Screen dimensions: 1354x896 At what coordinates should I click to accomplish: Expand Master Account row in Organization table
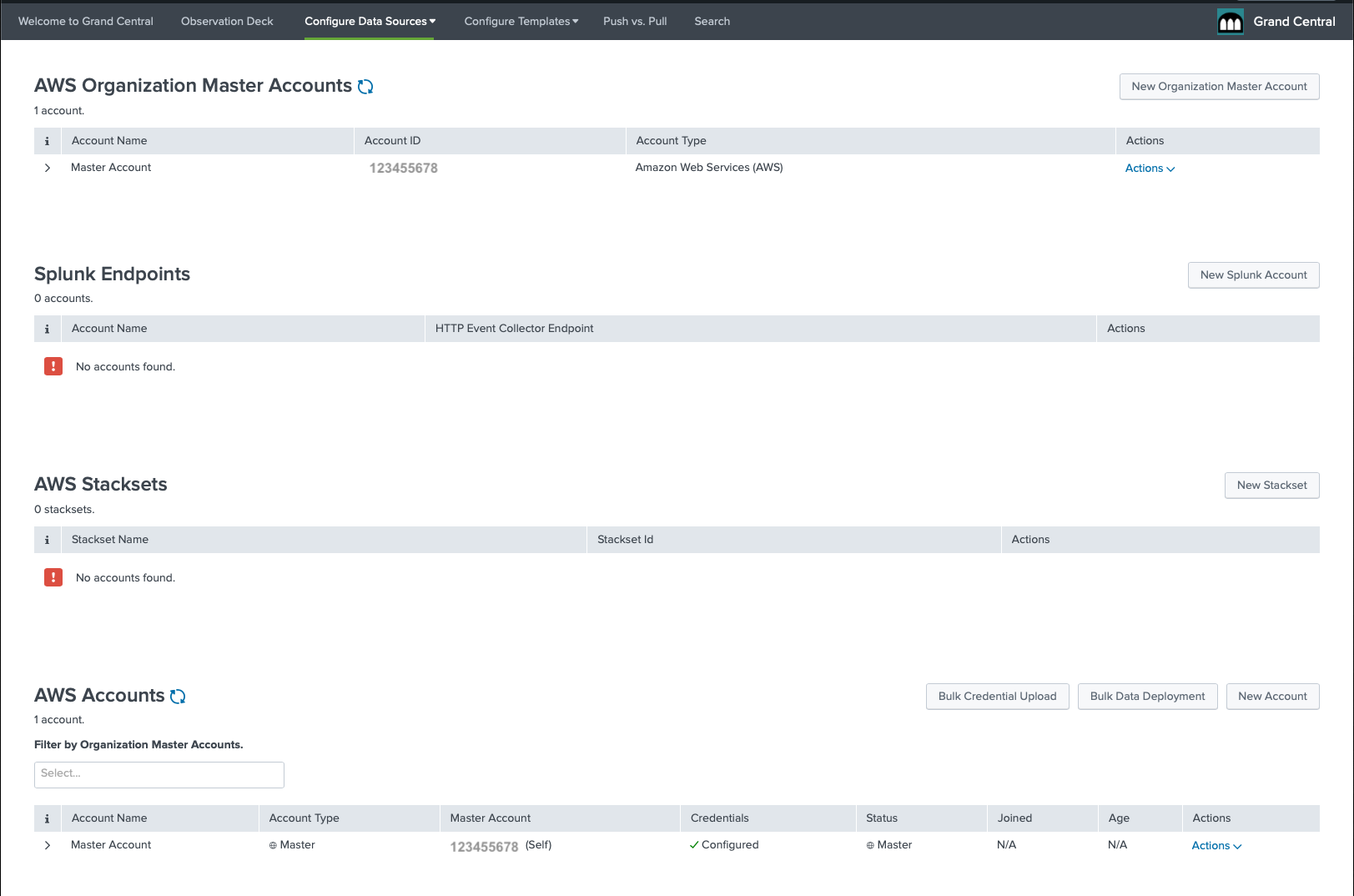[x=48, y=168]
